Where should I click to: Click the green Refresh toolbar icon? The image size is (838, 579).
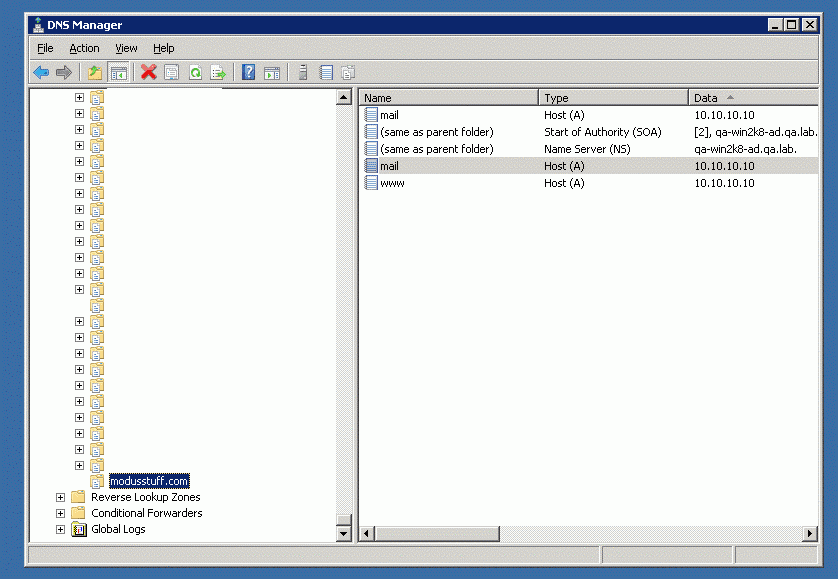(x=195, y=72)
